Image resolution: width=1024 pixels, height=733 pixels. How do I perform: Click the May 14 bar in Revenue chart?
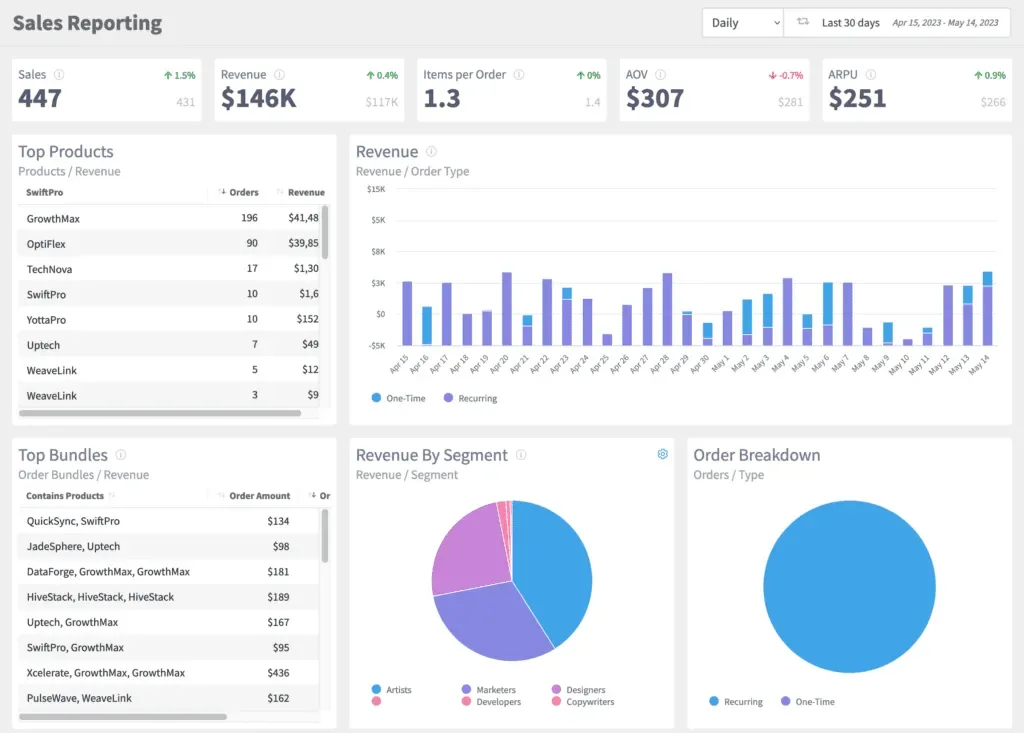(987, 308)
